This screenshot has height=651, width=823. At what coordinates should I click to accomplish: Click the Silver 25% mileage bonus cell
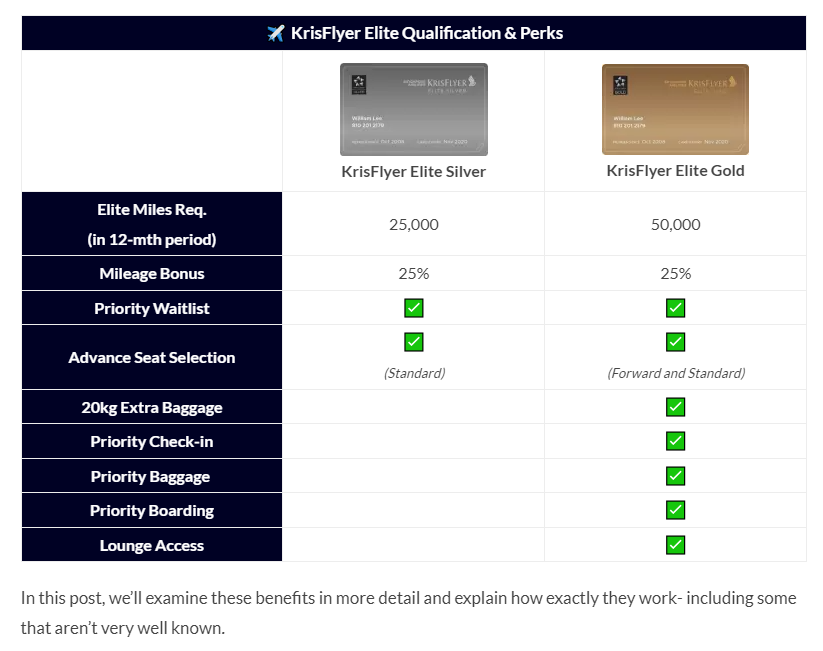[414, 274]
